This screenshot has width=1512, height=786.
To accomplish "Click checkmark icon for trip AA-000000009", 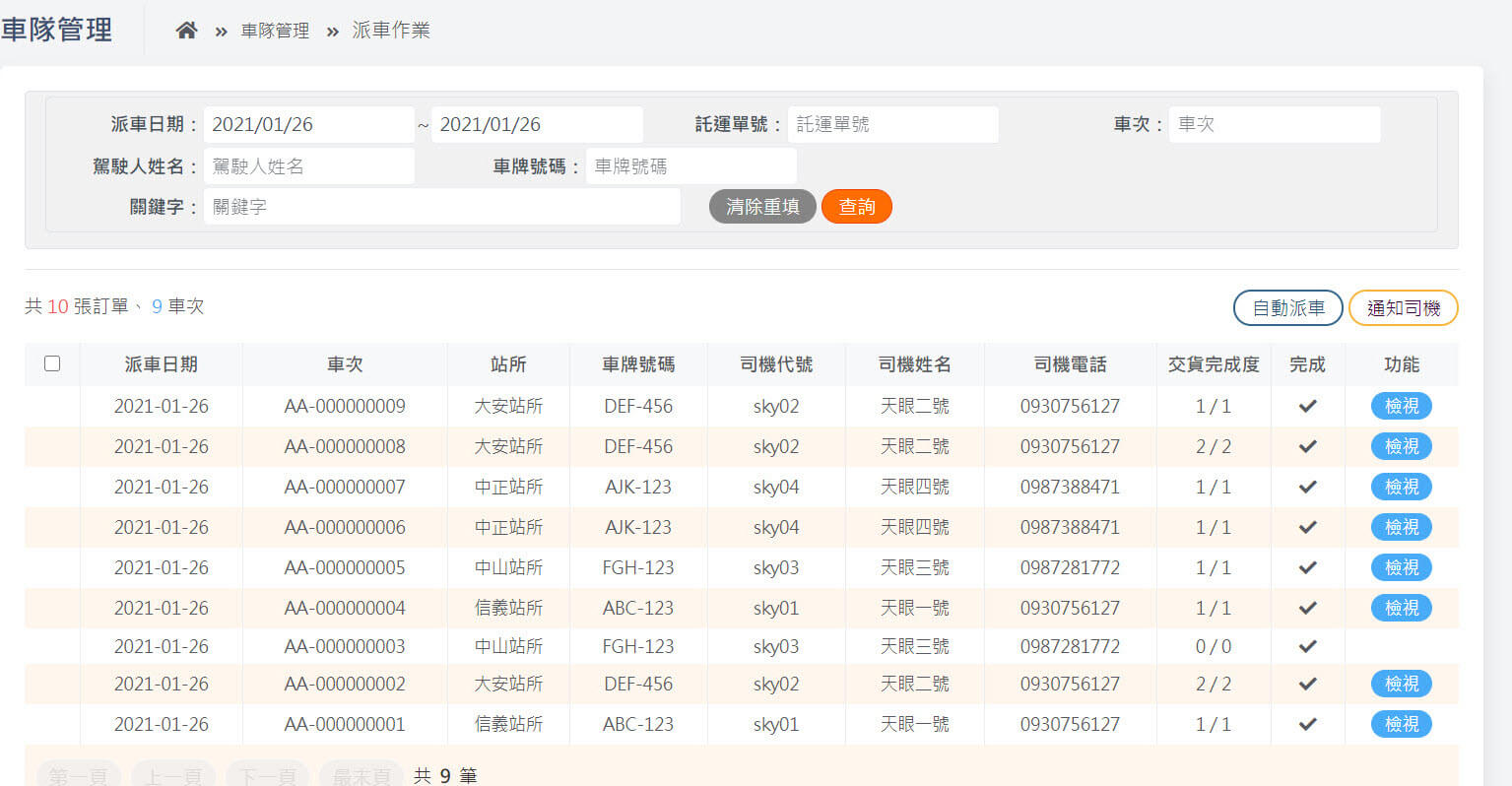I will point(1307,406).
